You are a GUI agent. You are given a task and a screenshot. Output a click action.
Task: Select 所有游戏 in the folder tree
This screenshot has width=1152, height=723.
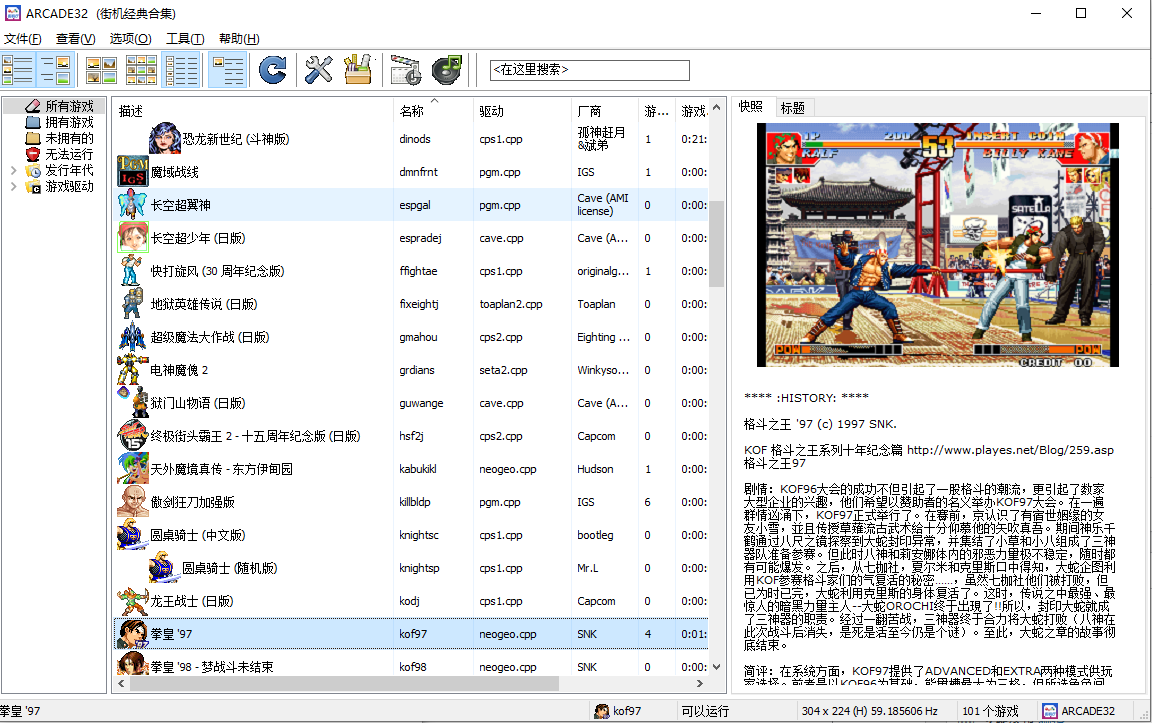tap(69, 106)
